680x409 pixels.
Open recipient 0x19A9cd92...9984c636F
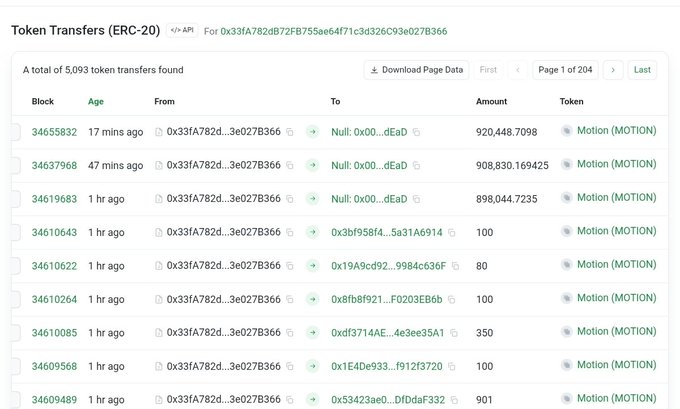(389, 266)
